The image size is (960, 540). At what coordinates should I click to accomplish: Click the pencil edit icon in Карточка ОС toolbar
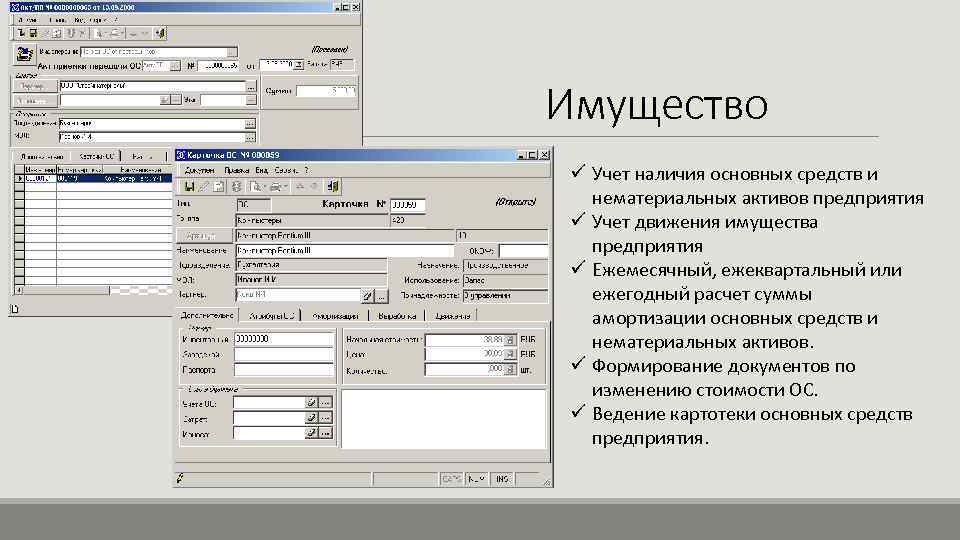204,187
